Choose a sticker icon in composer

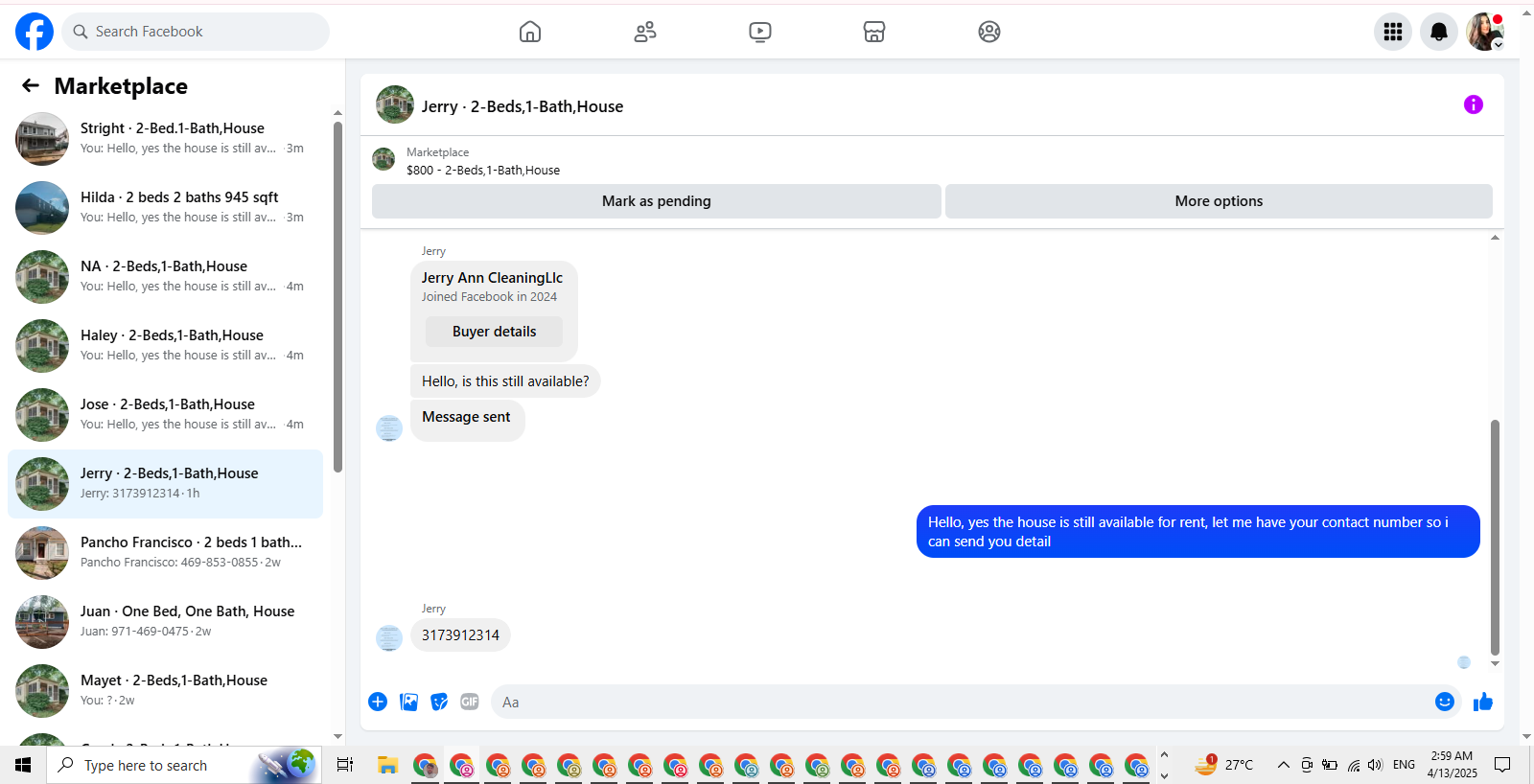(x=439, y=702)
